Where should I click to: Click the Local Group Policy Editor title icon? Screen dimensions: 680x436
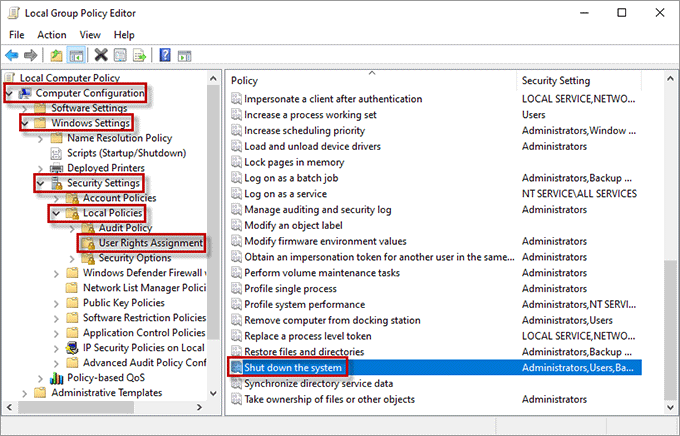pyautogui.click(x=13, y=13)
